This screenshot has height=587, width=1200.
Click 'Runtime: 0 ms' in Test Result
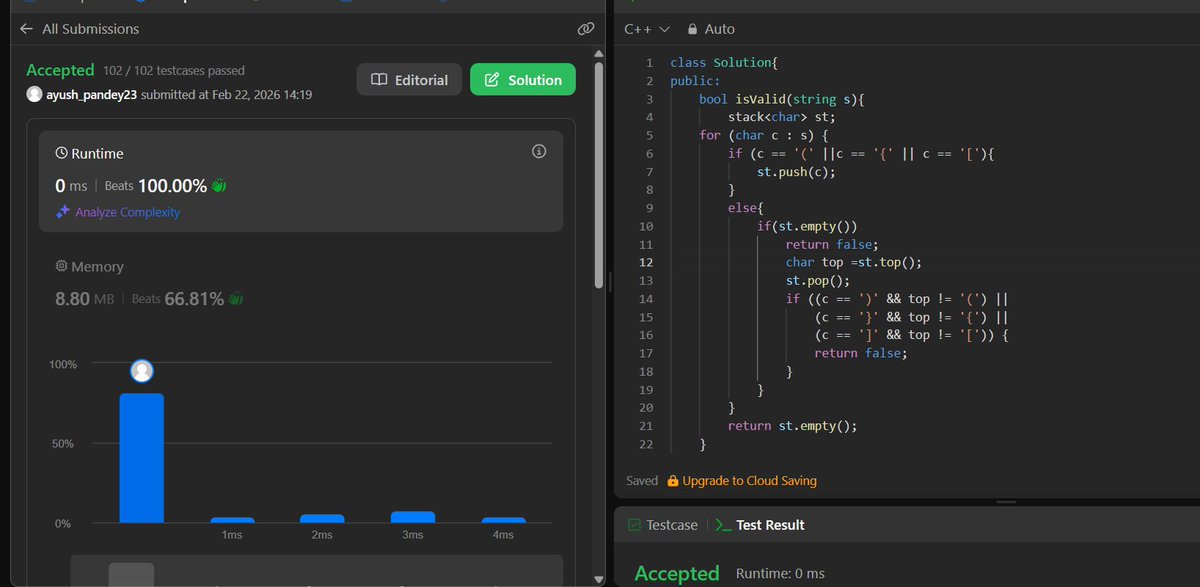tap(780, 573)
